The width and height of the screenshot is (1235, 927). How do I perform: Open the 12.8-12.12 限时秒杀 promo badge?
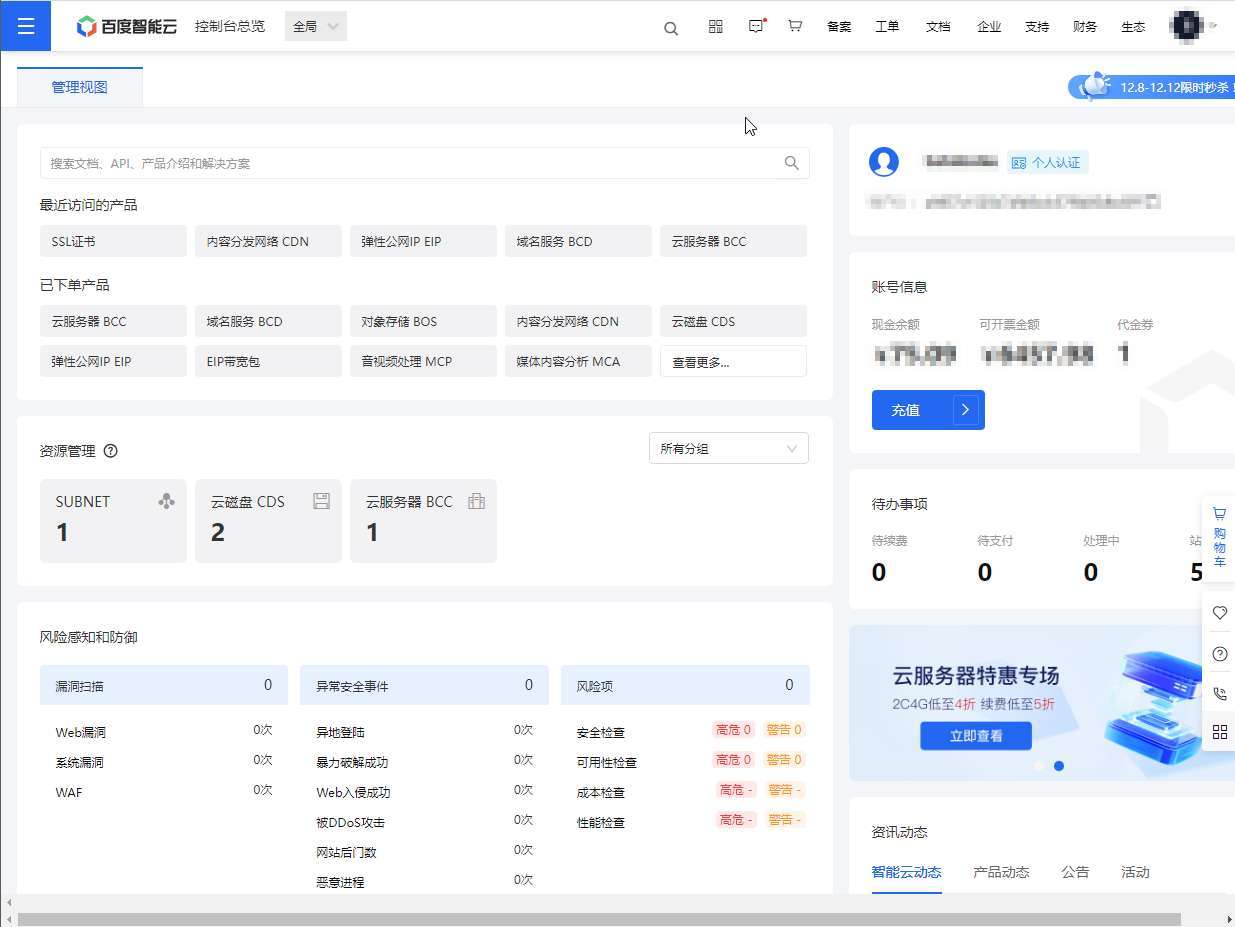point(1152,87)
